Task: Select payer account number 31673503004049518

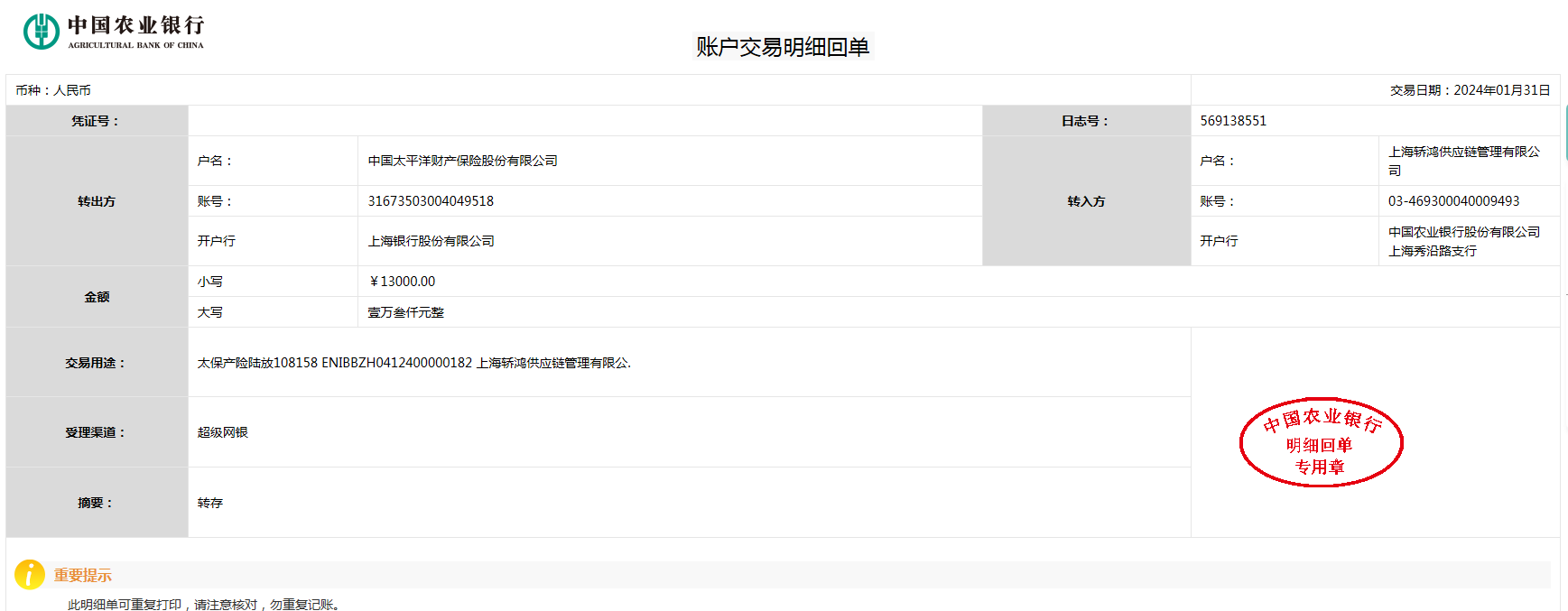Action: pos(431,201)
